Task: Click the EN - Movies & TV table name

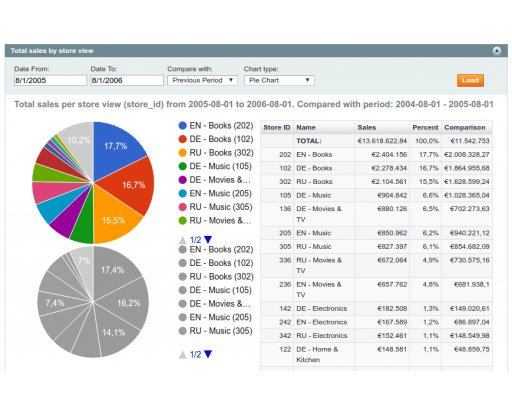Action: point(319,290)
